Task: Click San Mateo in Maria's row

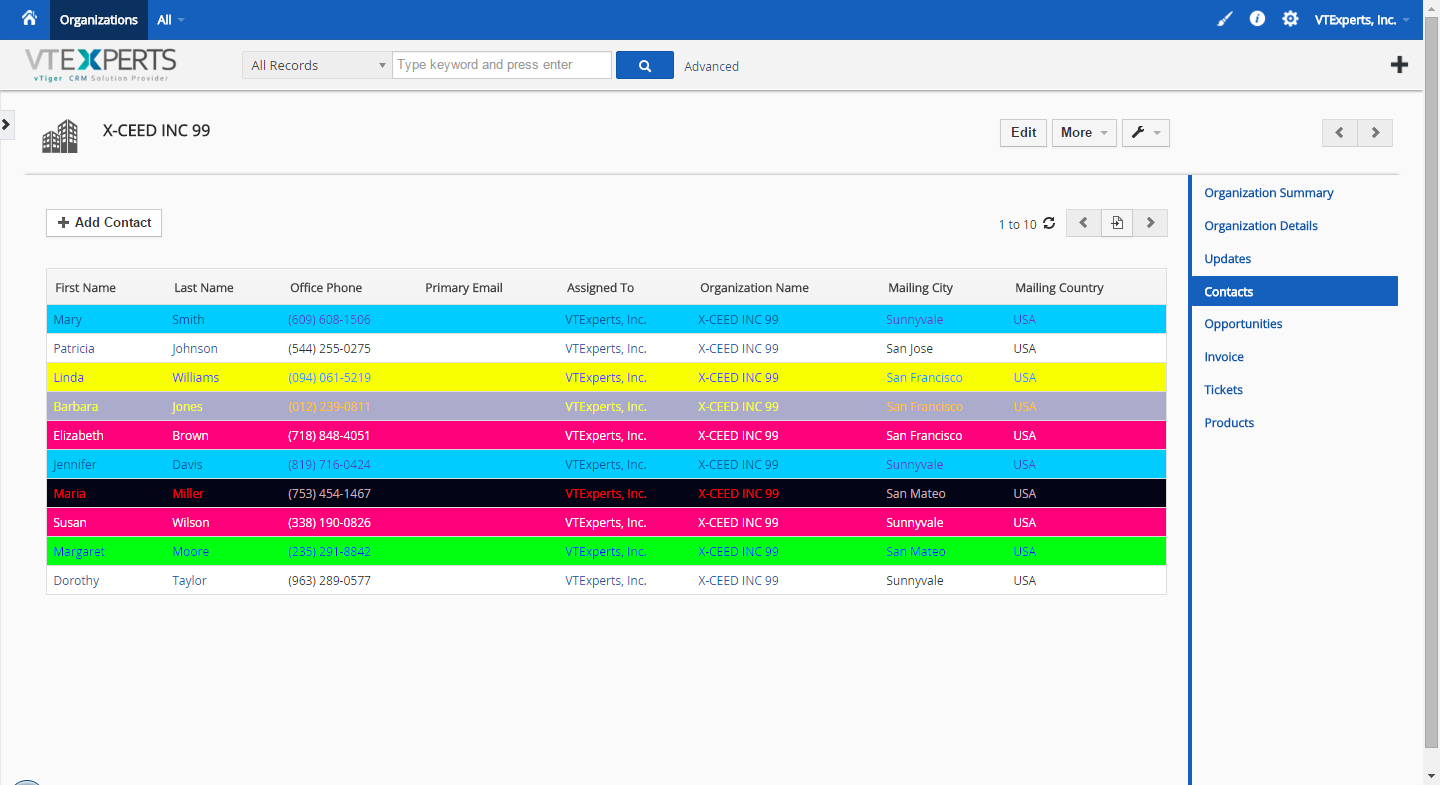Action: (x=916, y=494)
